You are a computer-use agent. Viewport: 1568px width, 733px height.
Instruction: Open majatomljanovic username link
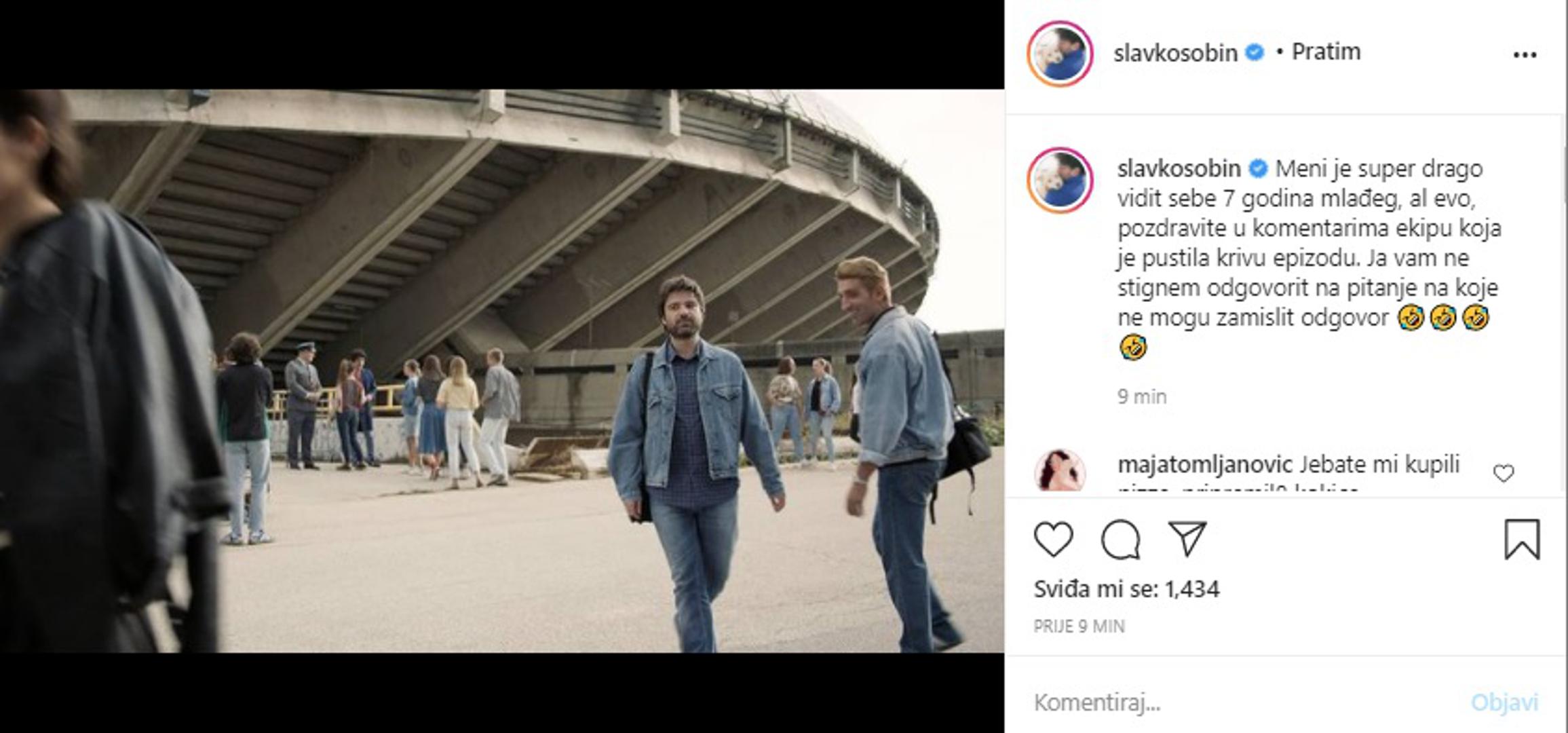[x=1204, y=465]
